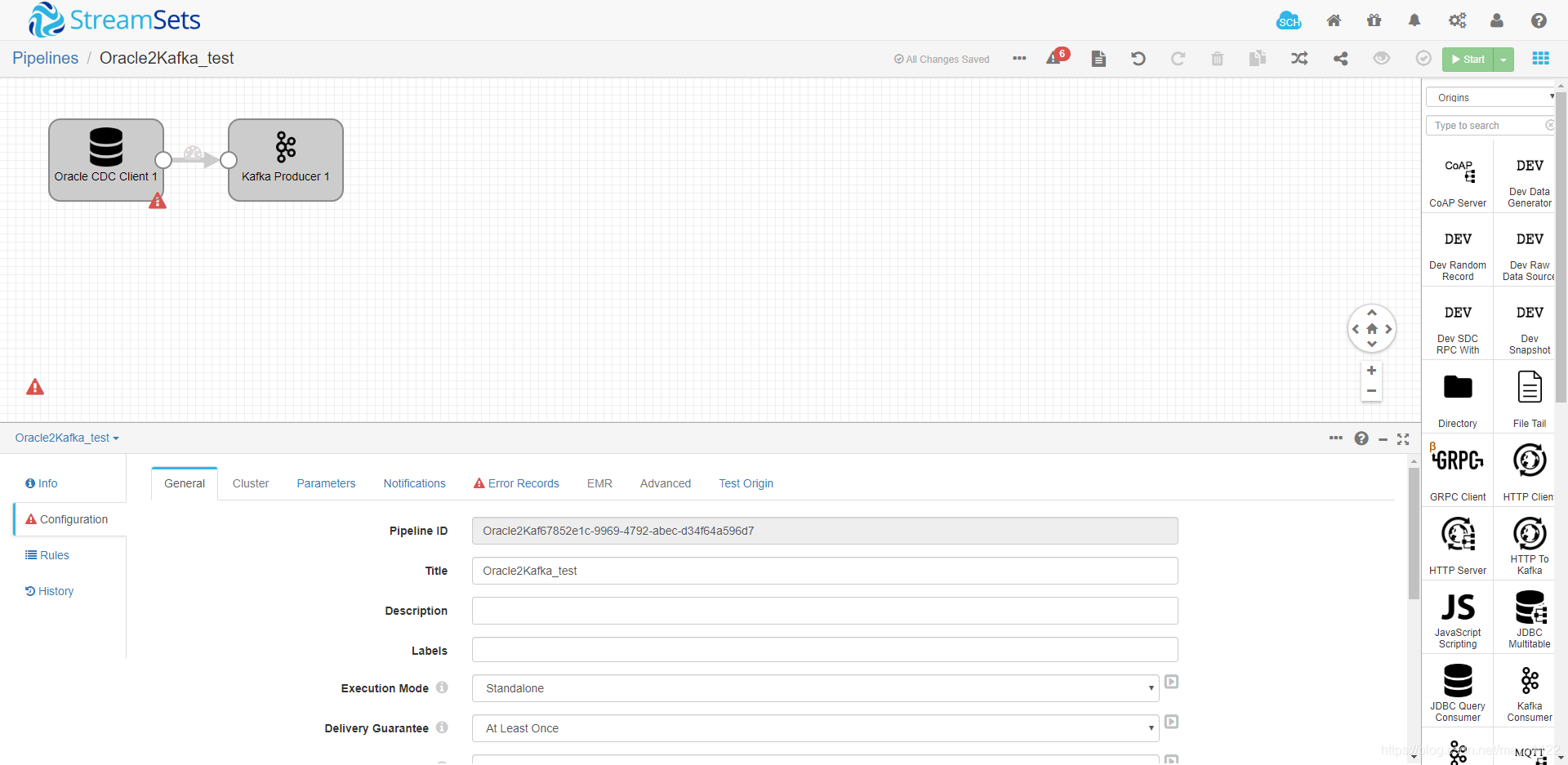This screenshot has width=1568, height=765.
Task: Delete selected stage with trash icon
Action: click(1218, 59)
